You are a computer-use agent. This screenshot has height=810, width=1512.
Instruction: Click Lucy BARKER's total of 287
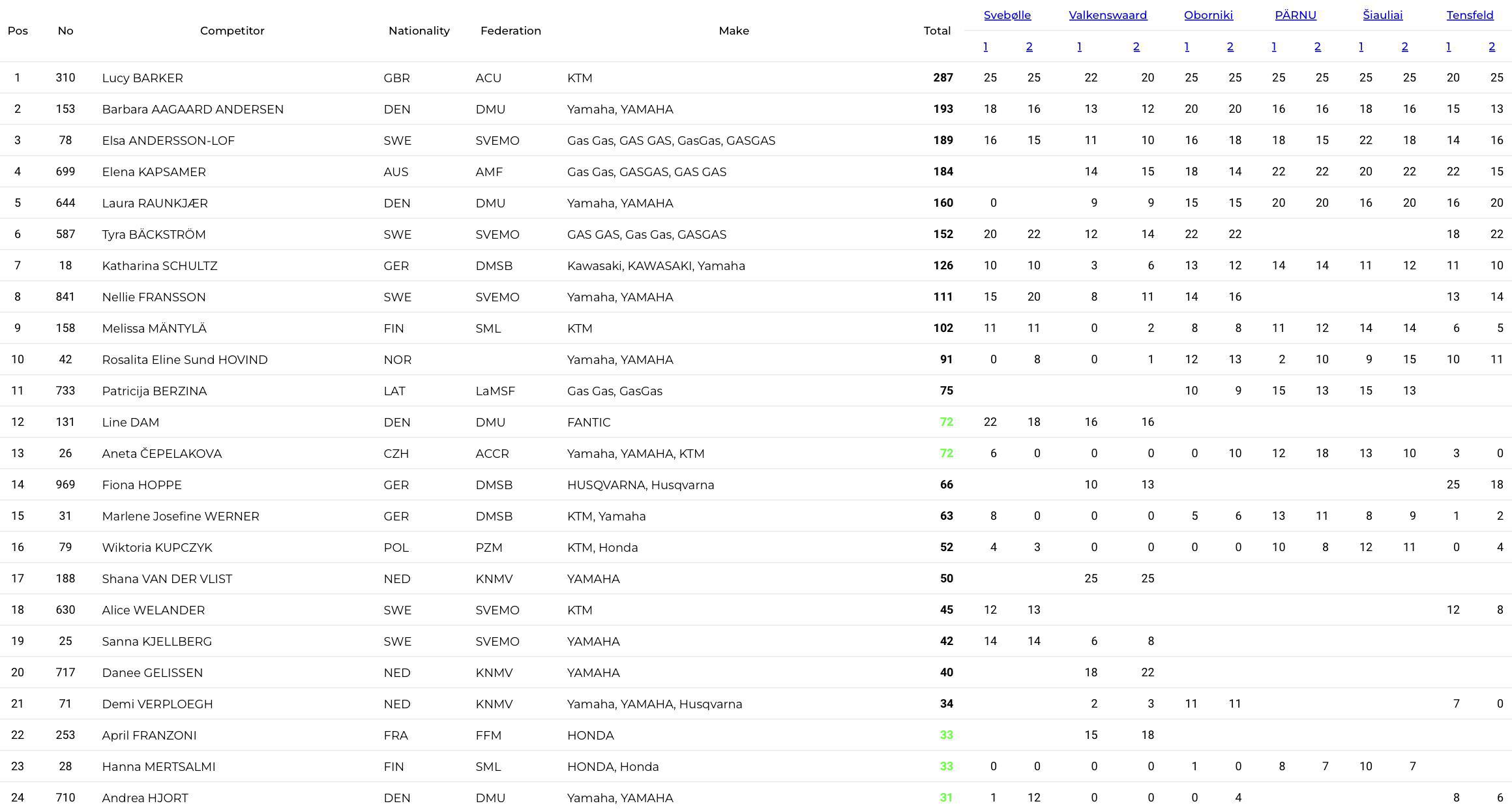click(943, 78)
